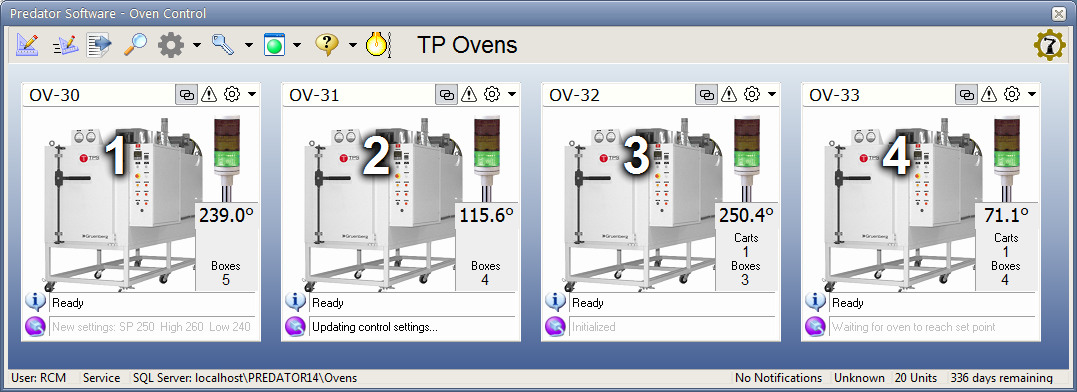Click the info icon in OV-31 panel
Screen dimensions: 1077x392
(295, 302)
